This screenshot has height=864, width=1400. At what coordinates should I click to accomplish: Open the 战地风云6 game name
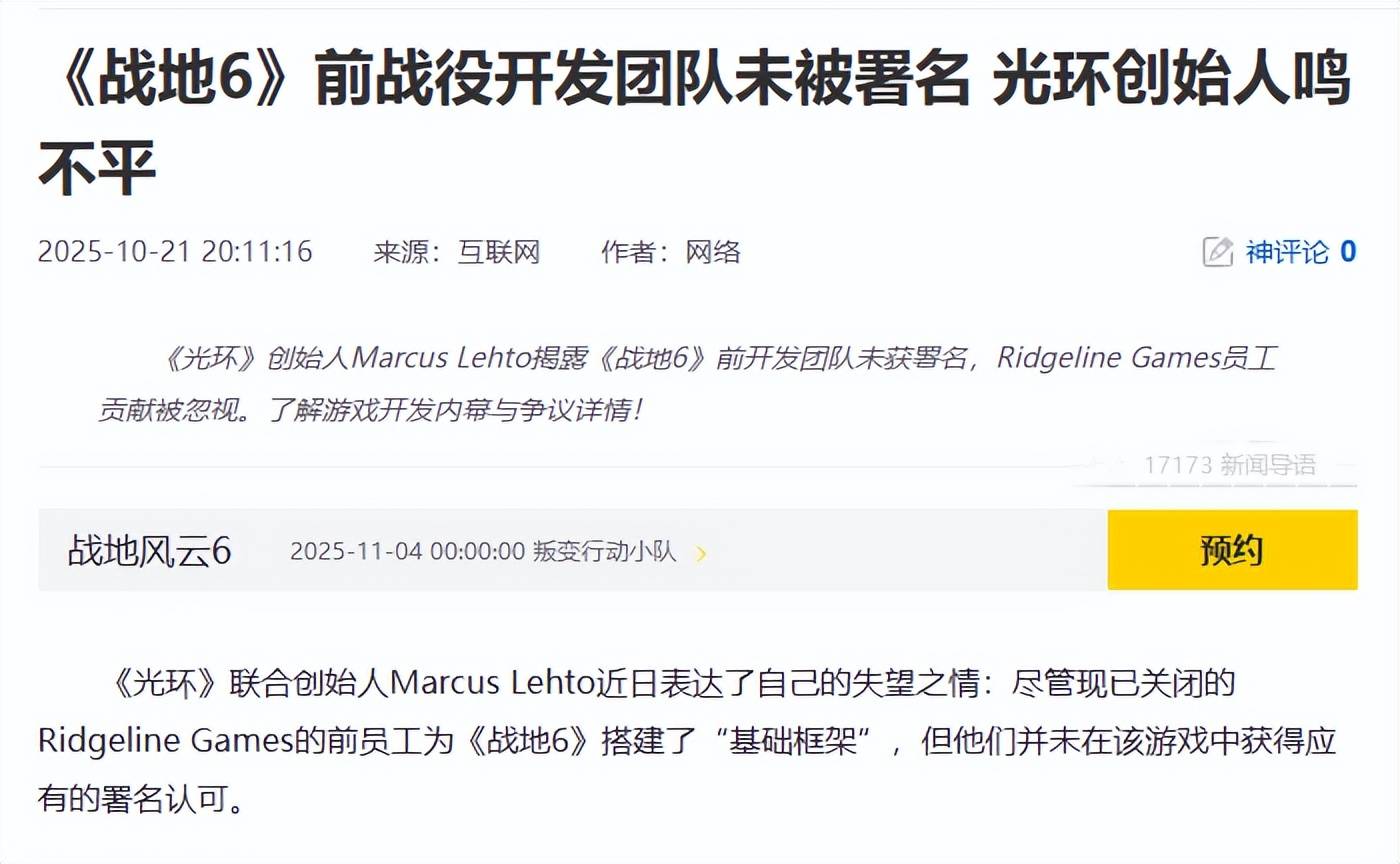(x=150, y=551)
